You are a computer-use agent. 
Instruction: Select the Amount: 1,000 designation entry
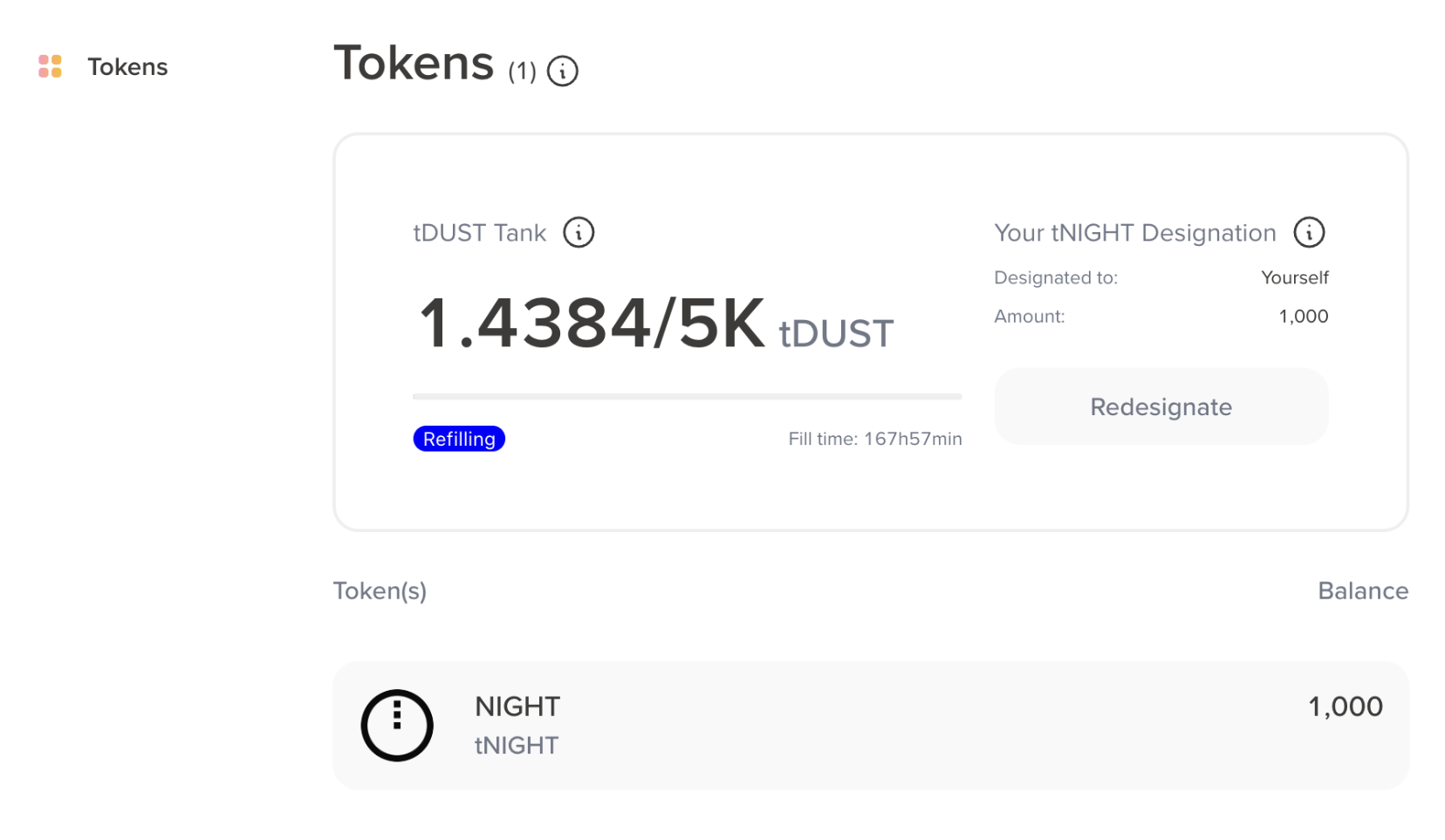click(x=1304, y=316)
